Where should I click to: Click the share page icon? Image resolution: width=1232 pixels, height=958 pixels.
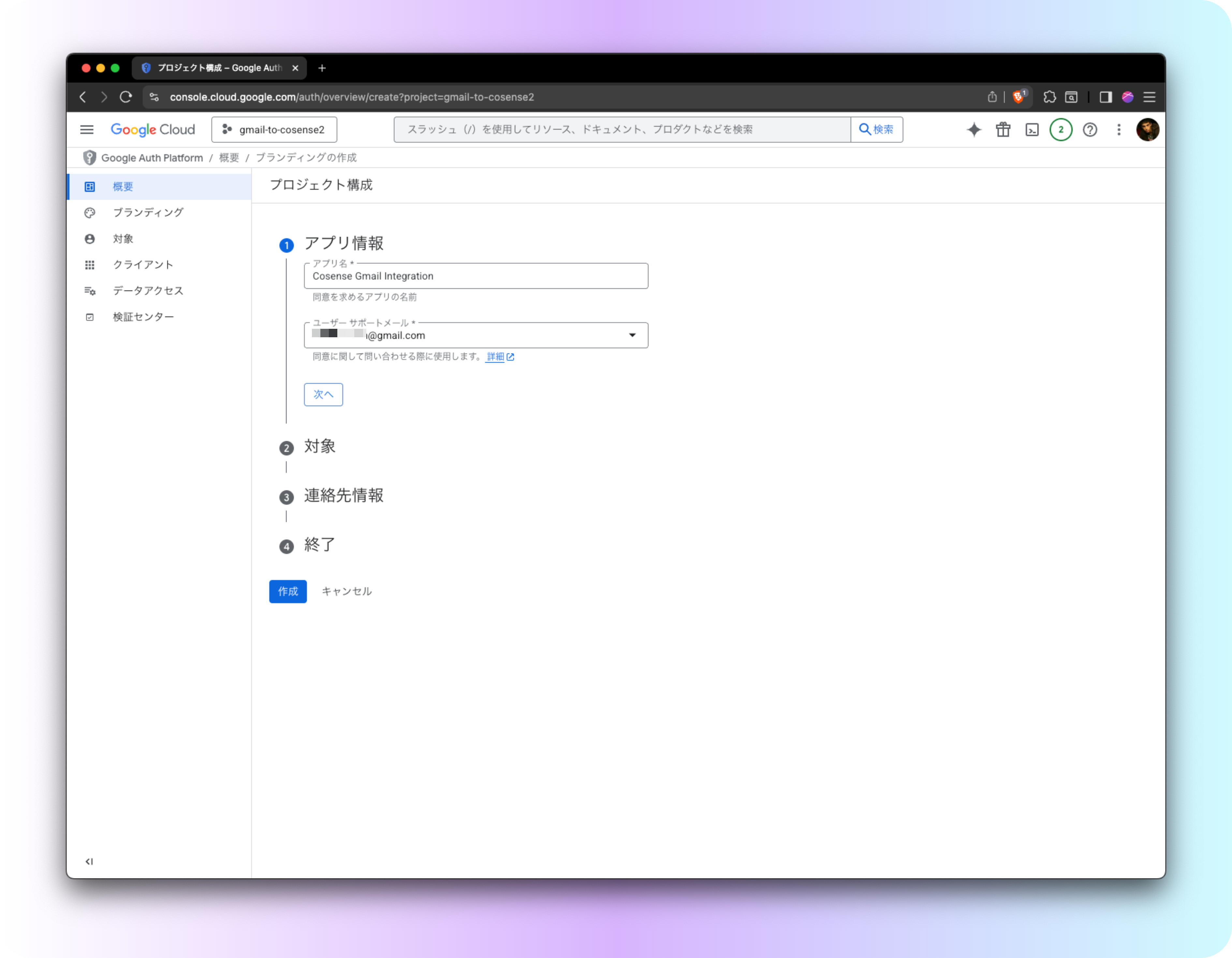(x=992, y=97)
